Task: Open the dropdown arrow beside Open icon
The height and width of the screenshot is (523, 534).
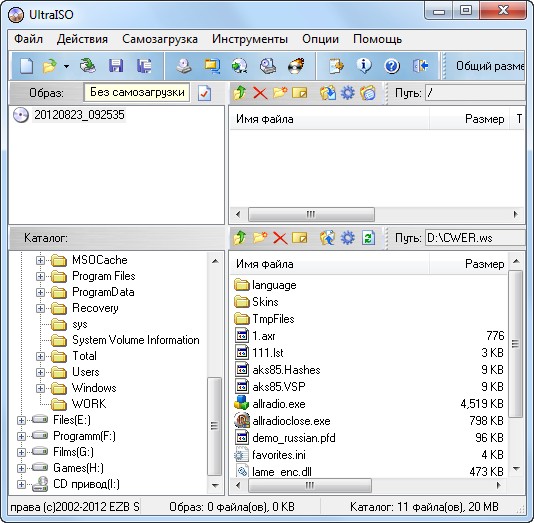Action: coord(66,66)
